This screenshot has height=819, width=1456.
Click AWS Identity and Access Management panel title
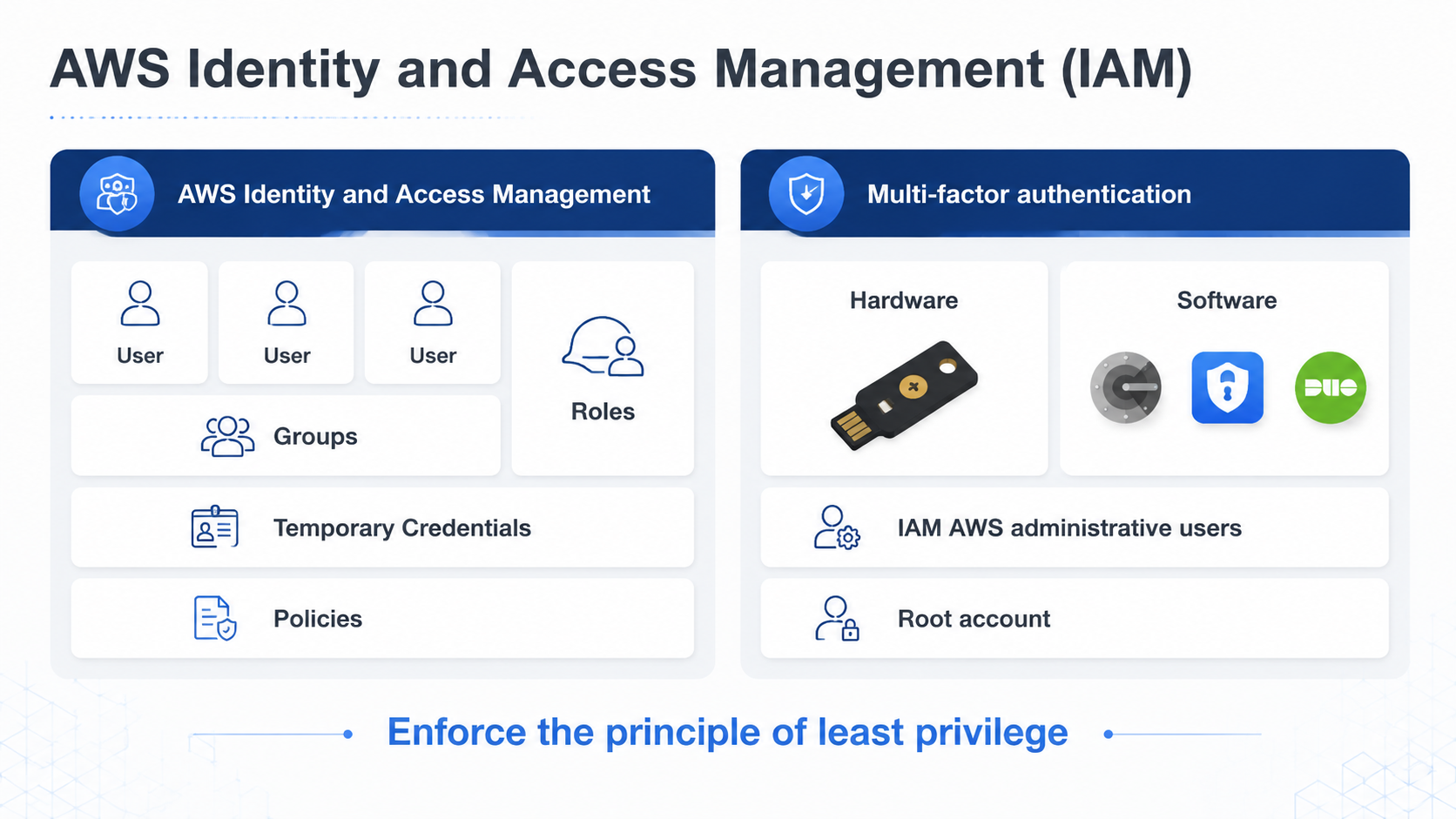pyautogui.click(x=414, y=194)
